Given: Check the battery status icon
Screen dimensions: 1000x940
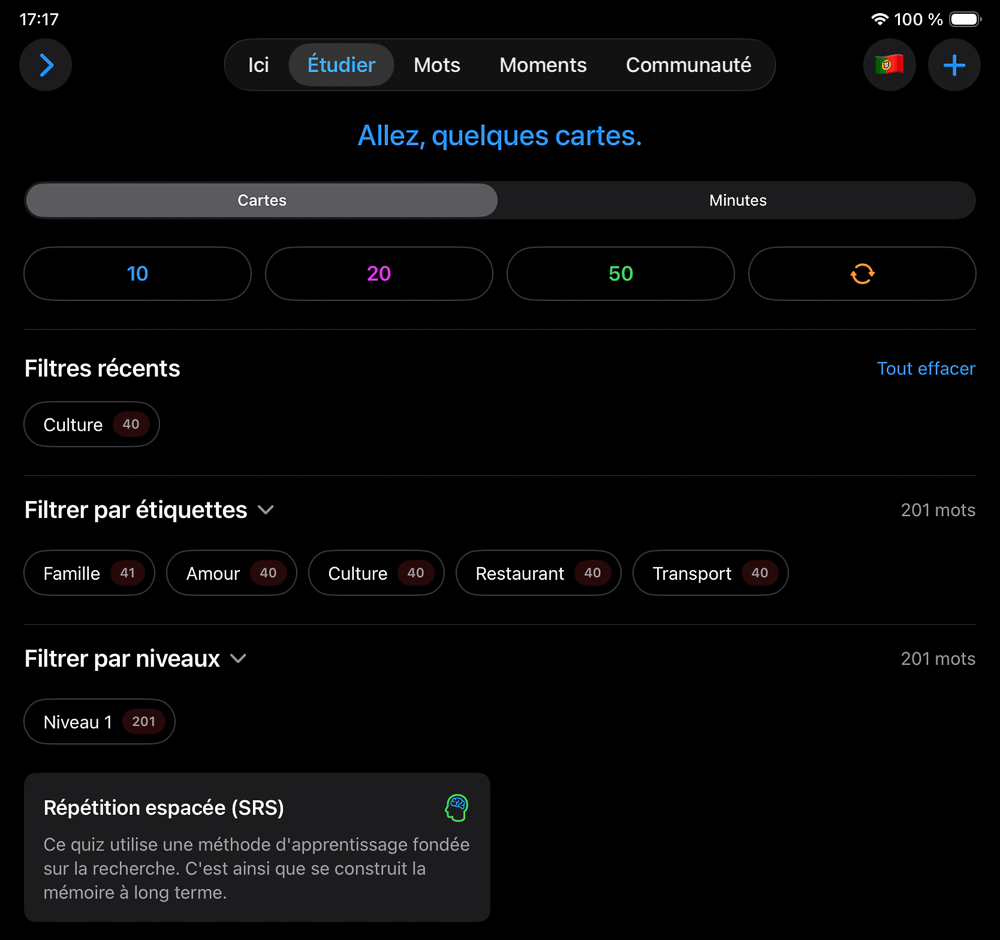Looking at the screenshot, I should 965,19.
